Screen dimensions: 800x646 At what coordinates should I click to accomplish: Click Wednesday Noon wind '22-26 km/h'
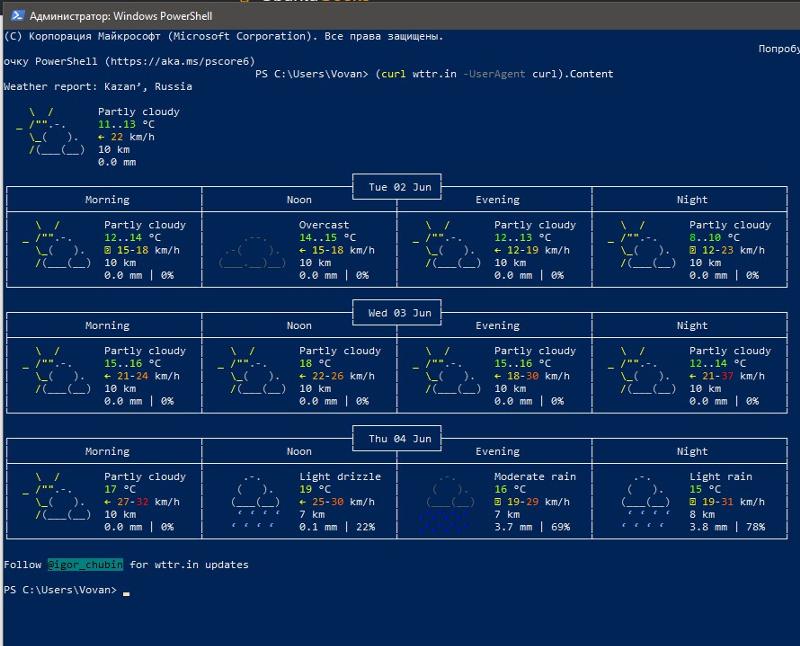[x=343, y=376]
